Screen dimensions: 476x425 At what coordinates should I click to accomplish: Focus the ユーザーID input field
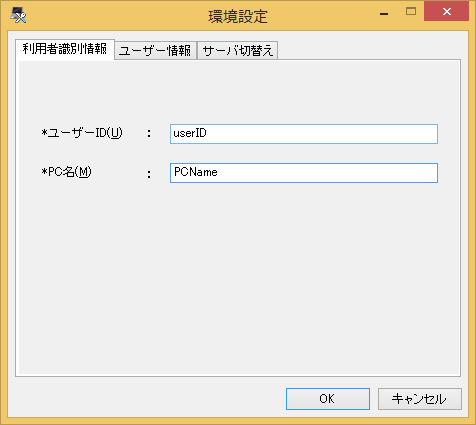(x=304, y=134)
